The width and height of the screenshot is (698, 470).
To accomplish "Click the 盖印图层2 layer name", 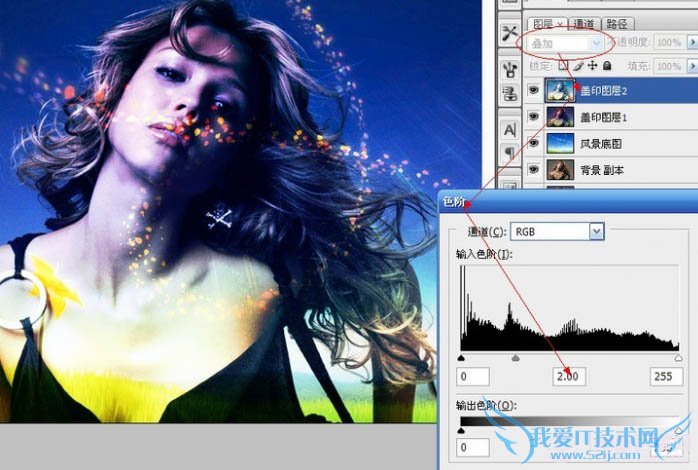I will (604, 91).
